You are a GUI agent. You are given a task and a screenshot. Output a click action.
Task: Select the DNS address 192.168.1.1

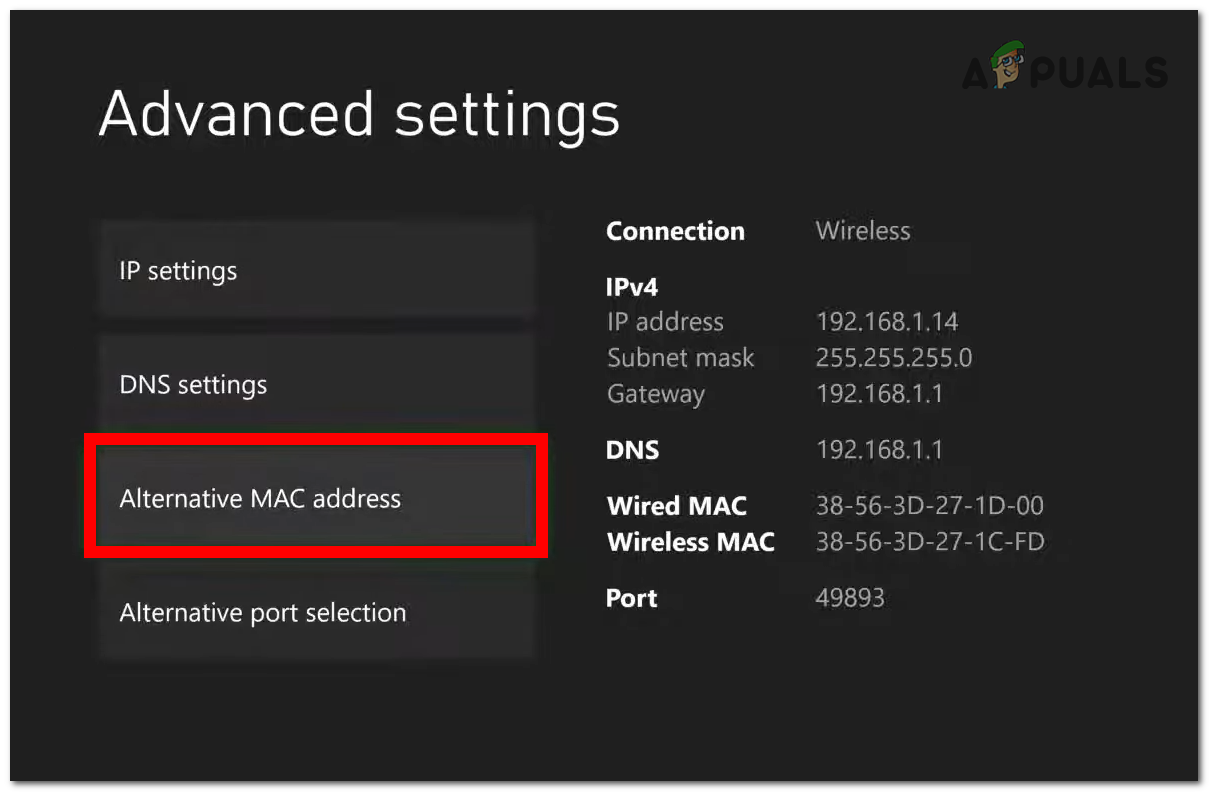coord(880,450)
